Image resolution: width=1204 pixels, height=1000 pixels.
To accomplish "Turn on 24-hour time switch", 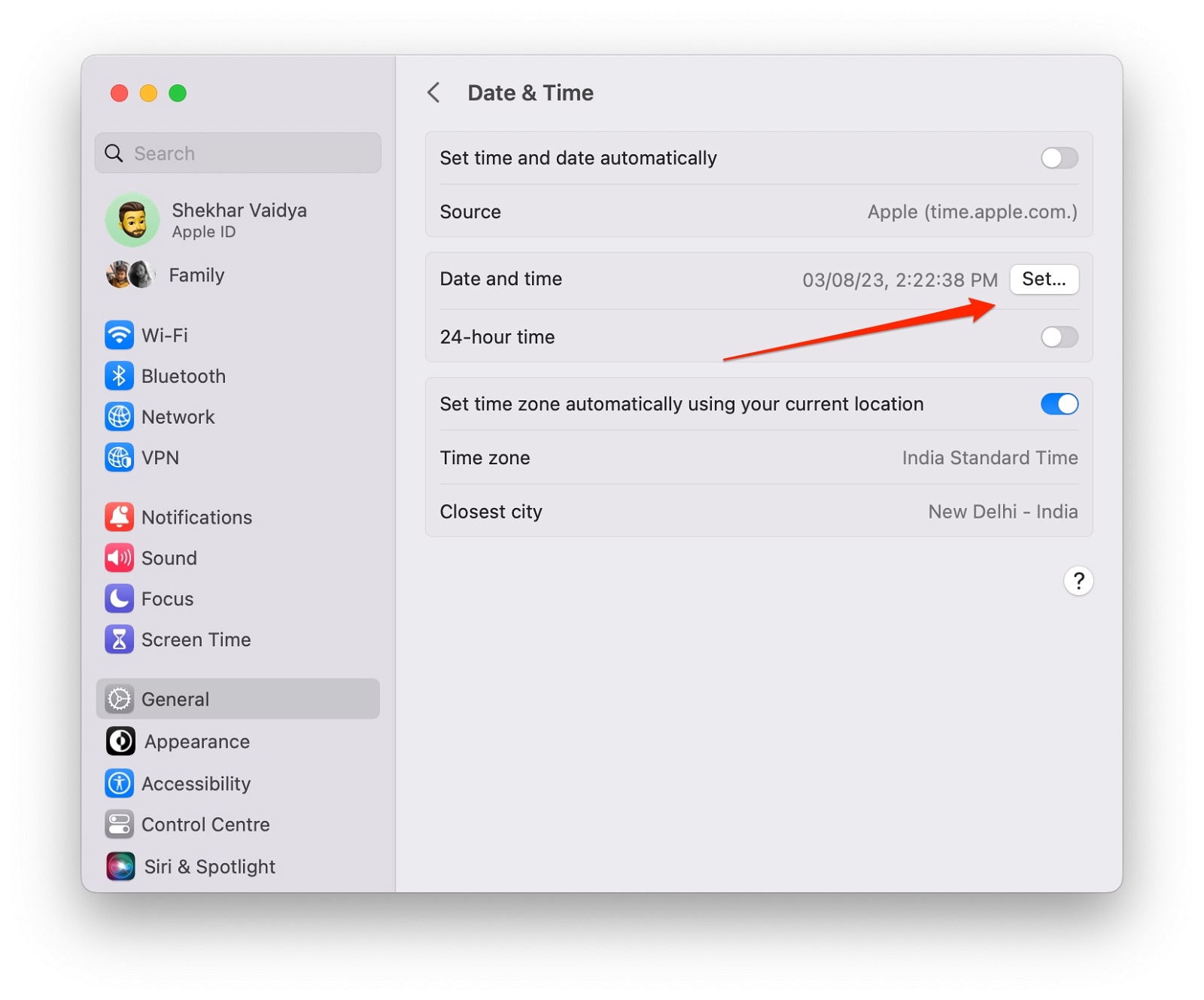I will point(1059,336).
